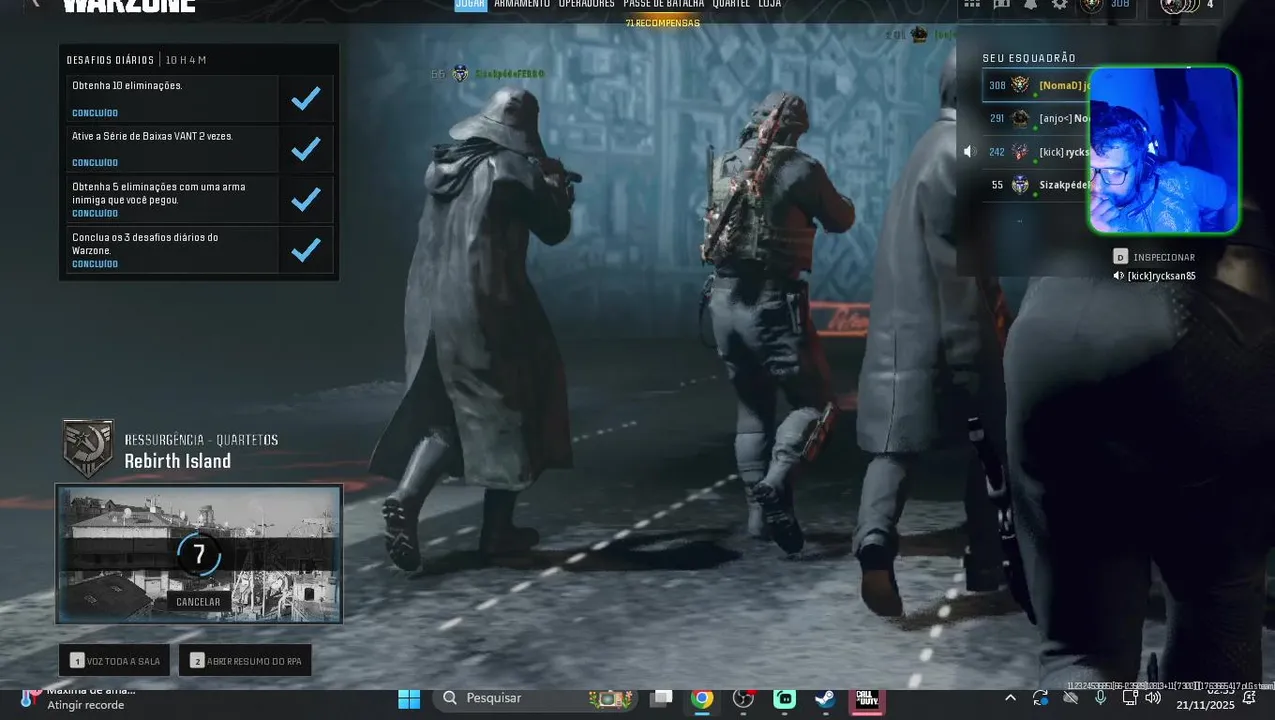This screenshot has height=720, width=1275.
Task: Click player rank emblem beside 308
Action: pyautogui.click(x=1092, y=5)
